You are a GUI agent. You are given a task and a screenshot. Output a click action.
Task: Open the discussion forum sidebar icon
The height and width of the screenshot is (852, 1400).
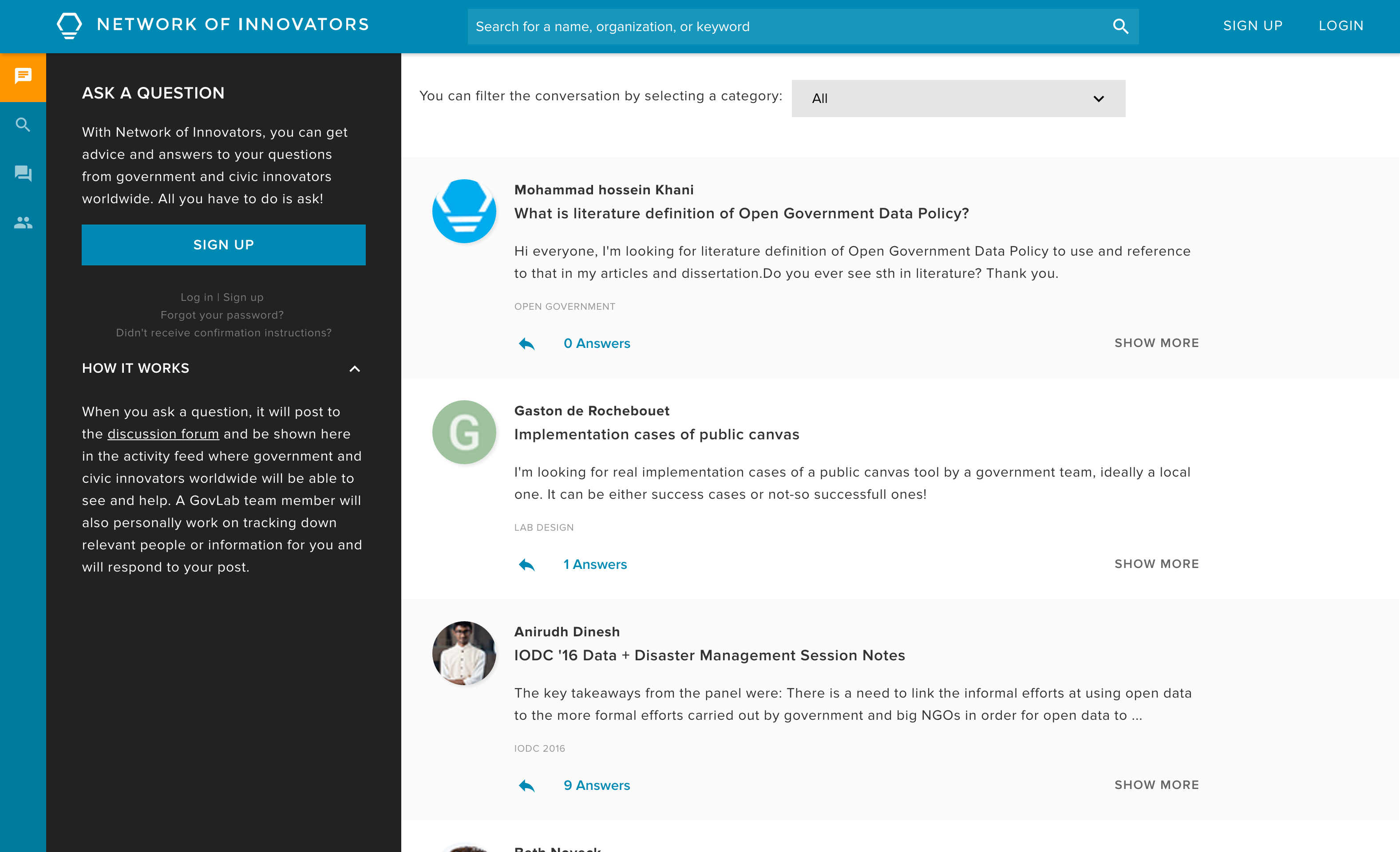pyautogui.click(x=23, y=173)
